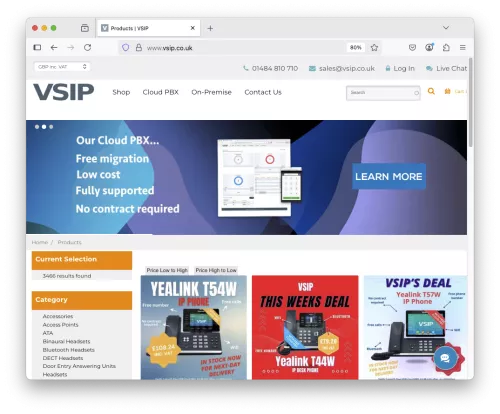Open the Yealink T57W VSIP's Deal image

click(x=415, y=327)
